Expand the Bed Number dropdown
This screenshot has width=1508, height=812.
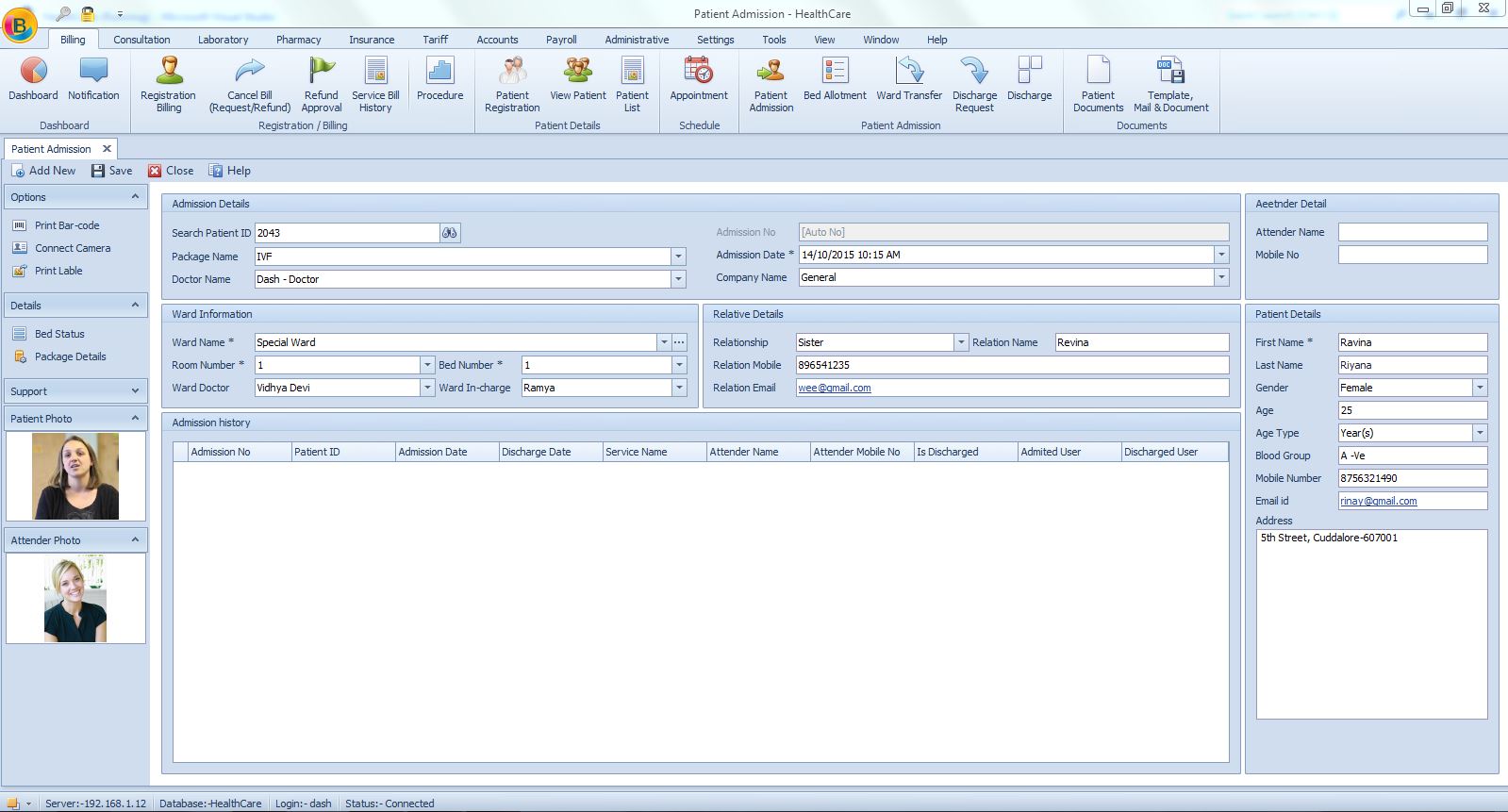[679, 365]
